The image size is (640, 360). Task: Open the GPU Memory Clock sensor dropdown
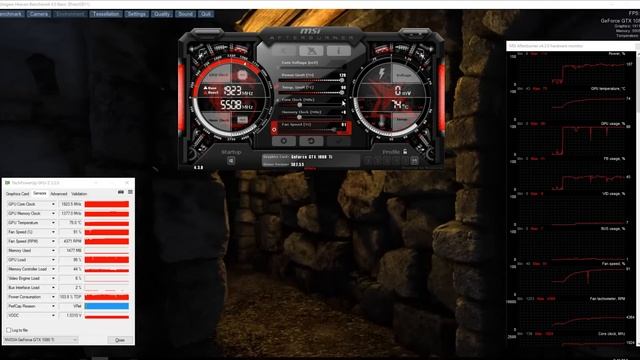(x=53, y=213)
